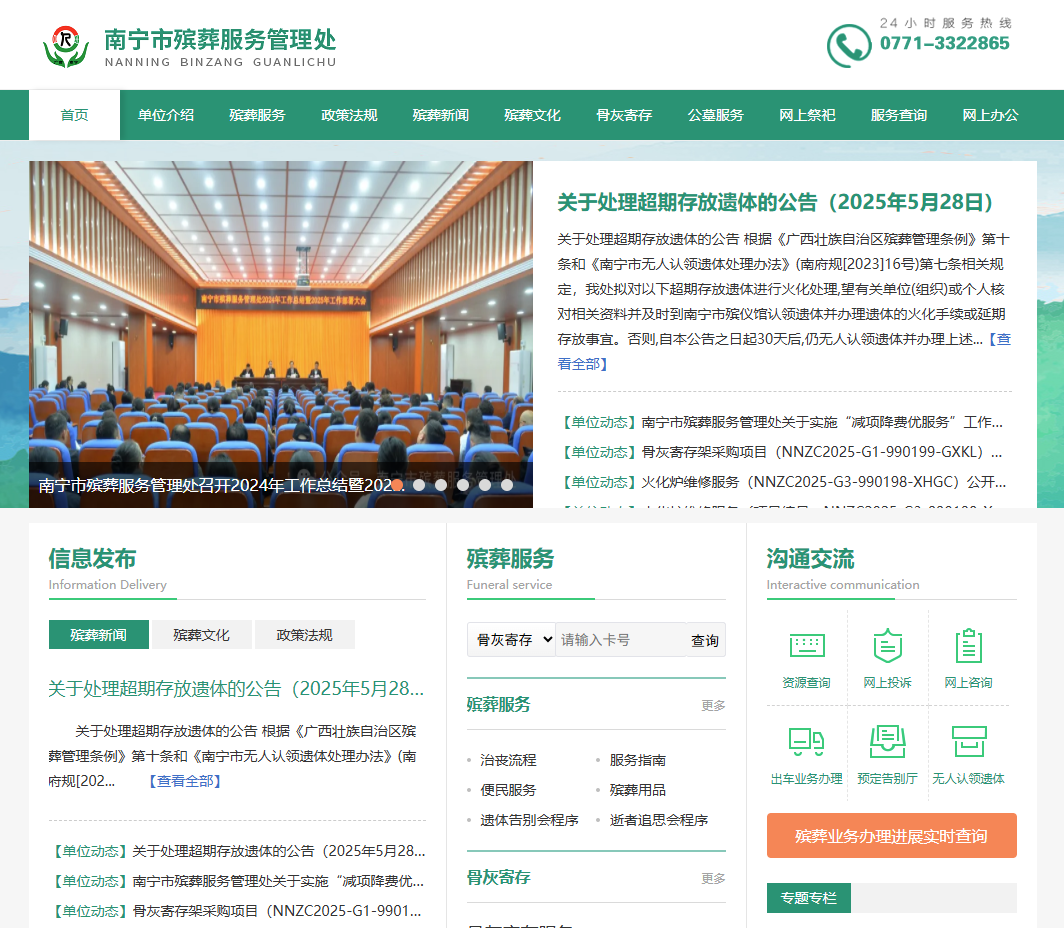Screen dimensions: 1064x928
Task: Click the site logo emblem
Action: 66,47
